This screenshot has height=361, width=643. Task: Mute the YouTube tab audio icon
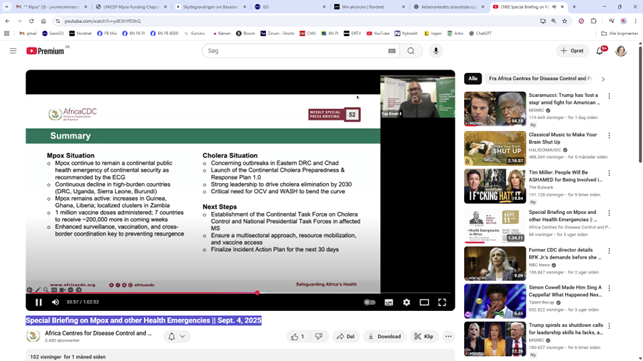(x=554, y=7)
